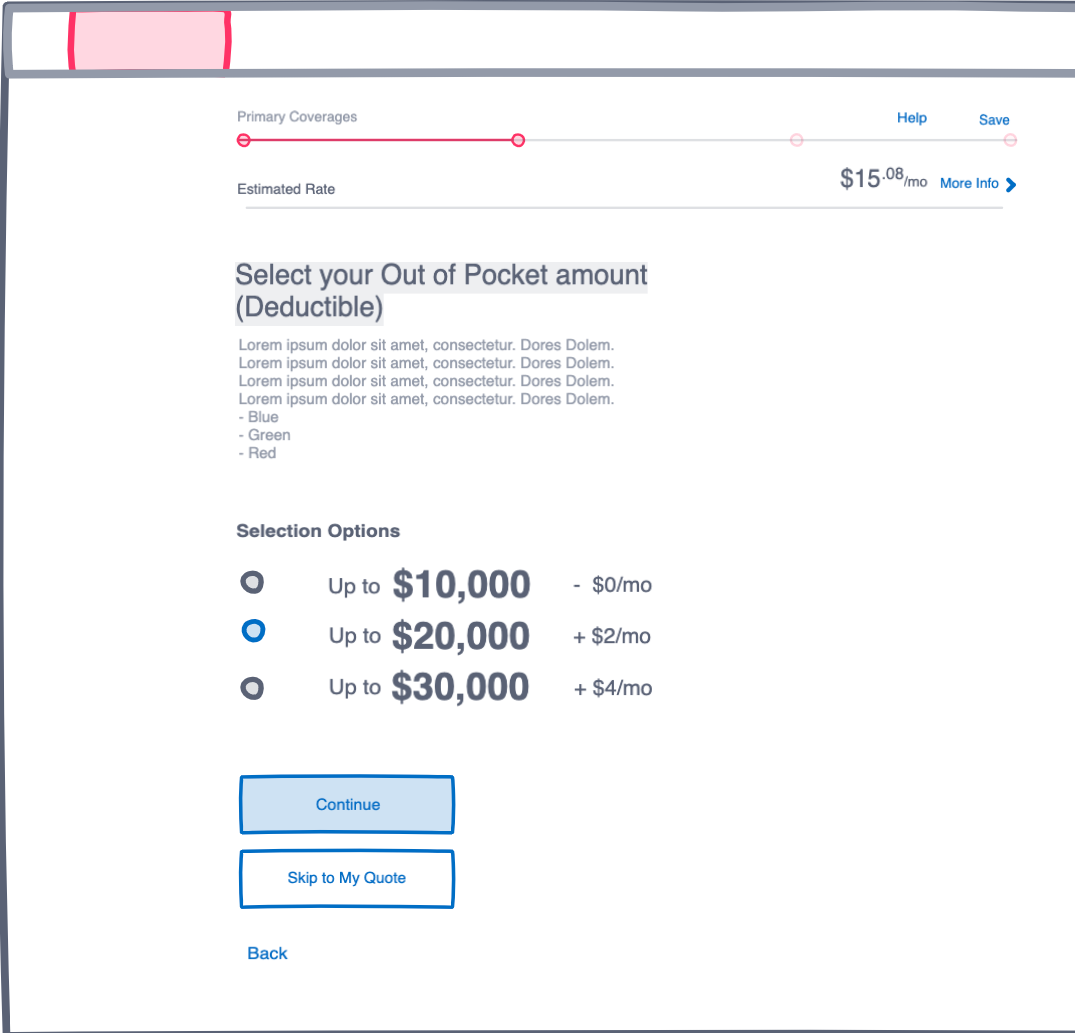The width and height of the screenshot is (1075, 1033).
Task: Click the Continue button
Action: 347,805
